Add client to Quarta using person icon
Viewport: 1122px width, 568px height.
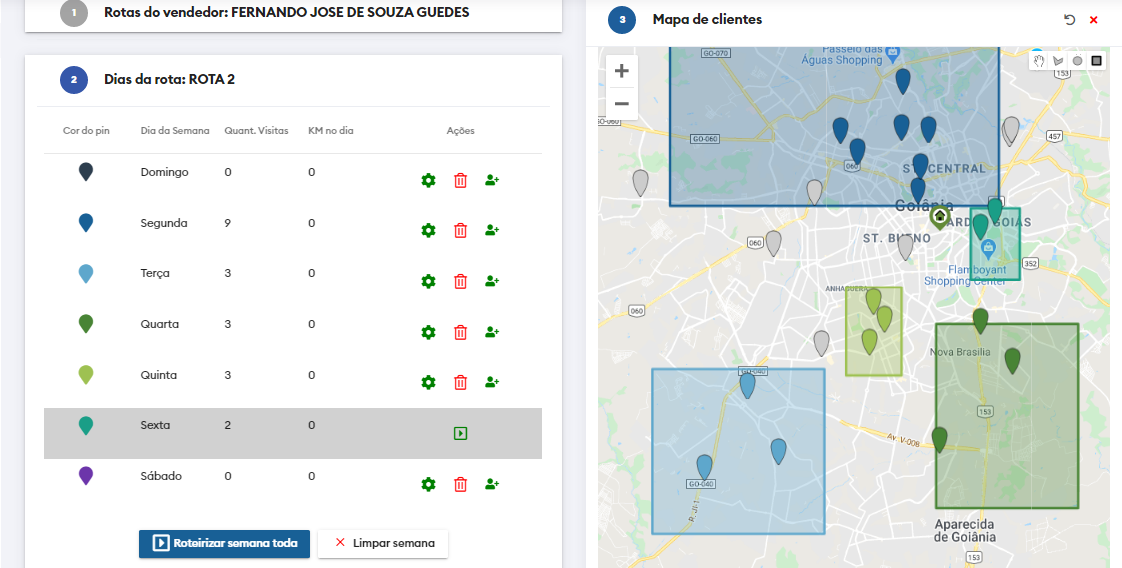492,332
